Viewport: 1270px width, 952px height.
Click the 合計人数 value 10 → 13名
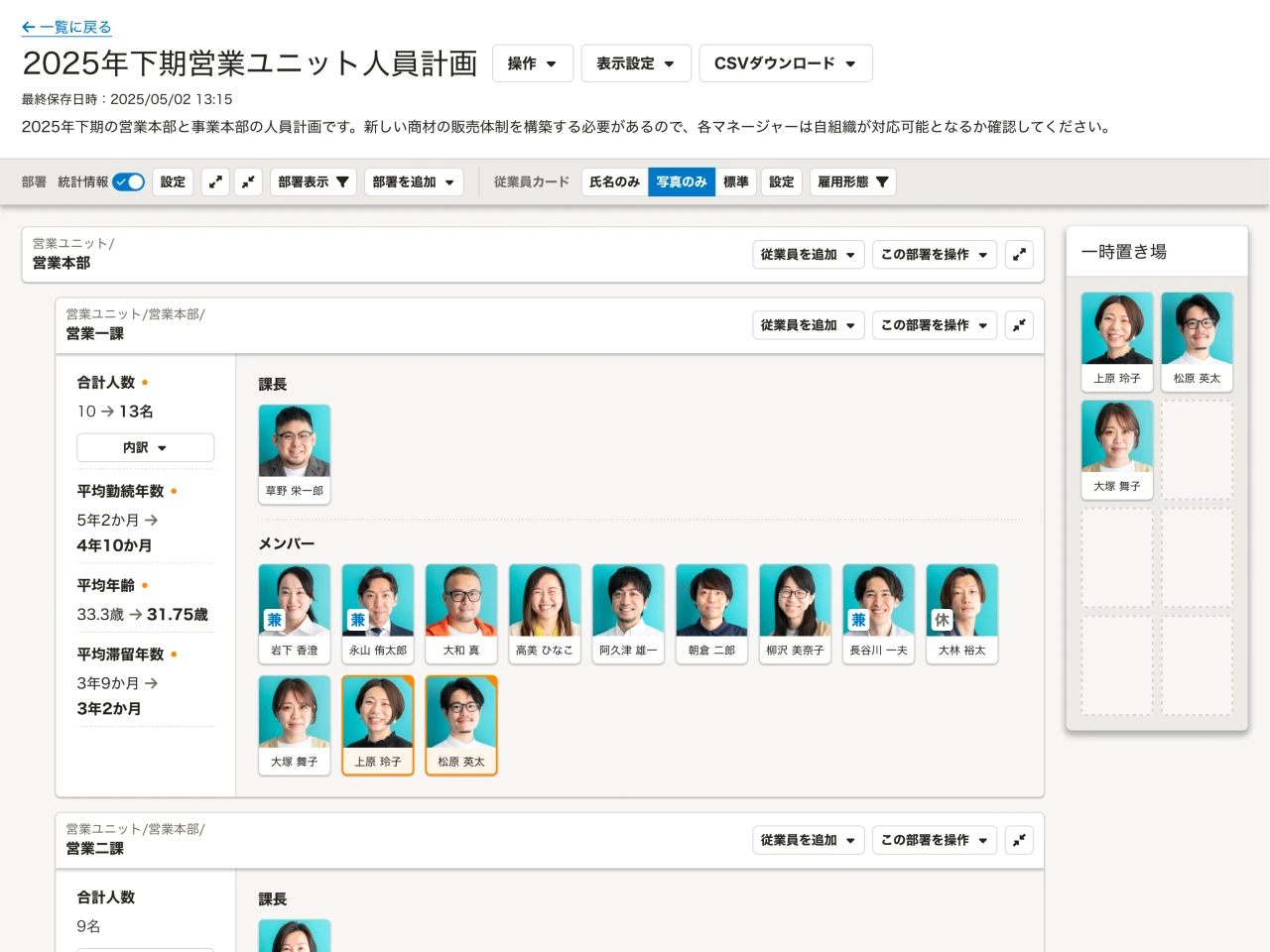115,412
